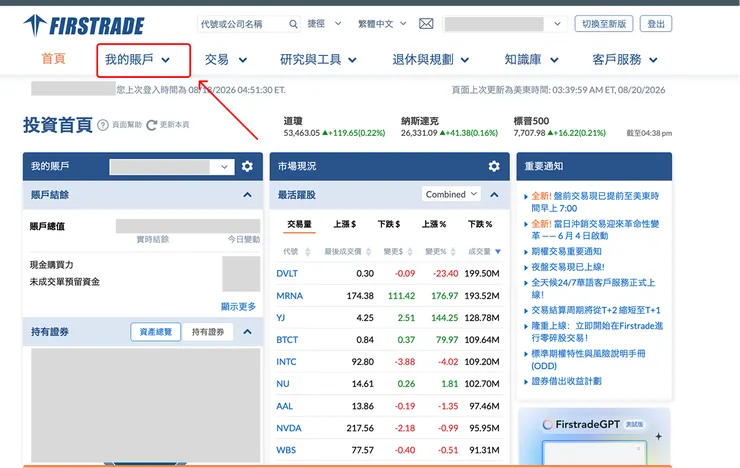The height and width of the screenshot is (468, 740).
Task: Open the 交易結算周期將從T+2縮短至T+1 link
Action: [596, 310]
